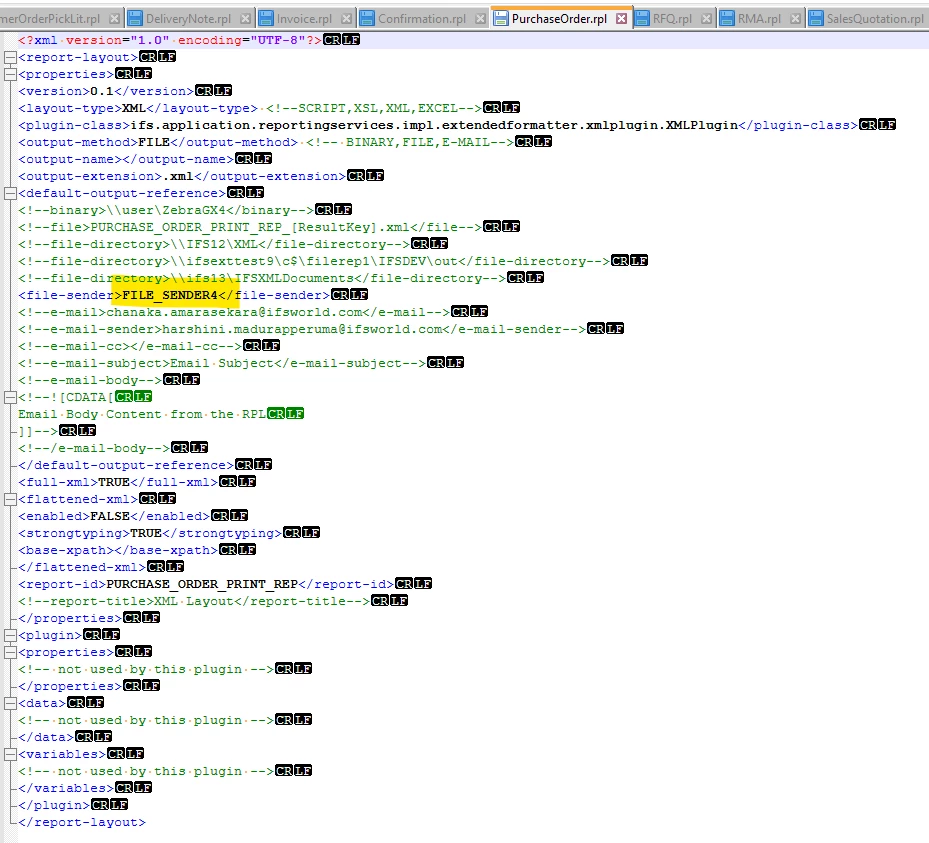Click the report-id PURCHASE_ORDER_PRINT_REP value
Image resolution: width=929 pixels, height=843 pixels.
202,585
